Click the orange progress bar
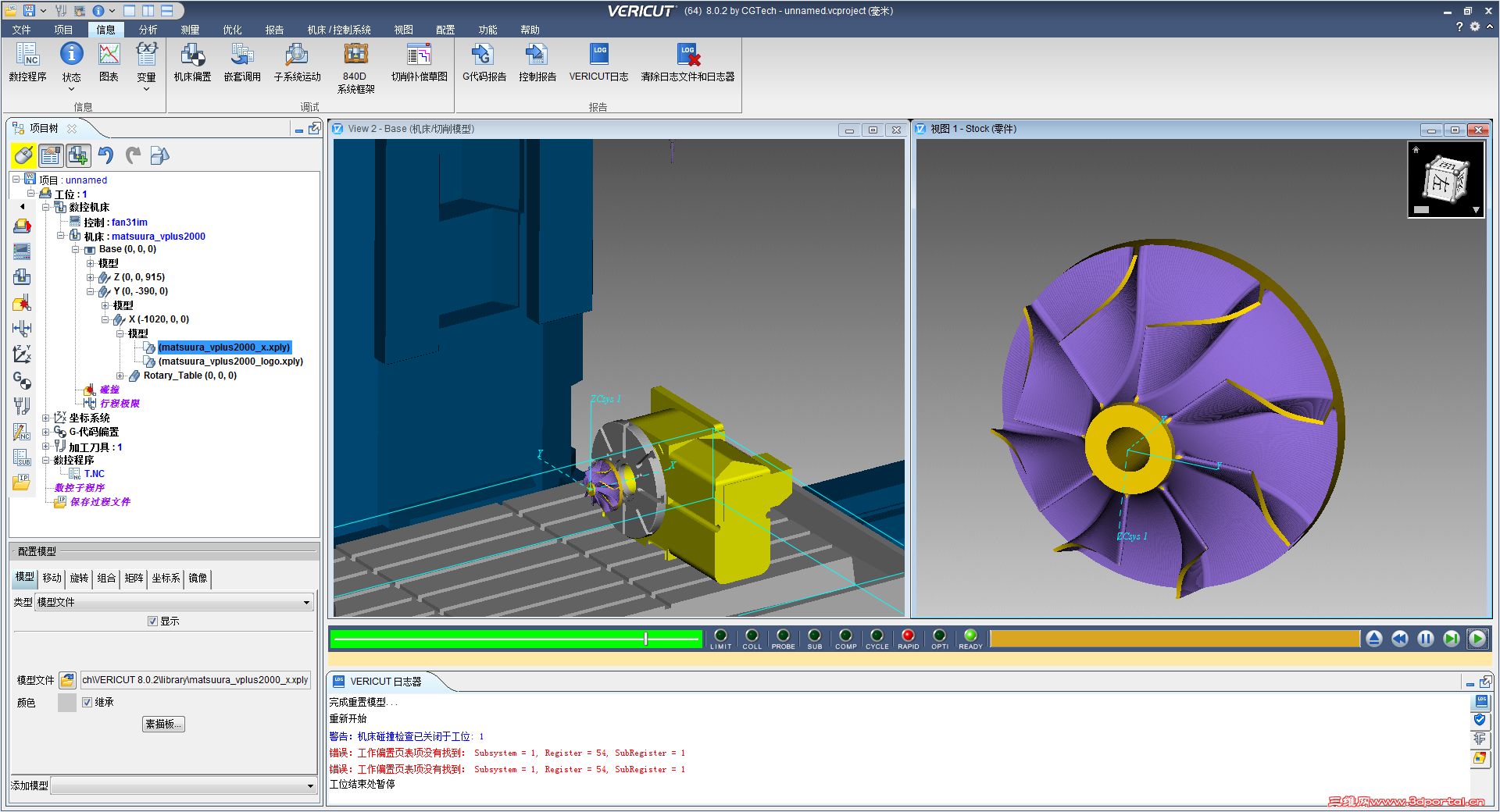Viewport: 1500px width, 812px height. point(1174,639)
